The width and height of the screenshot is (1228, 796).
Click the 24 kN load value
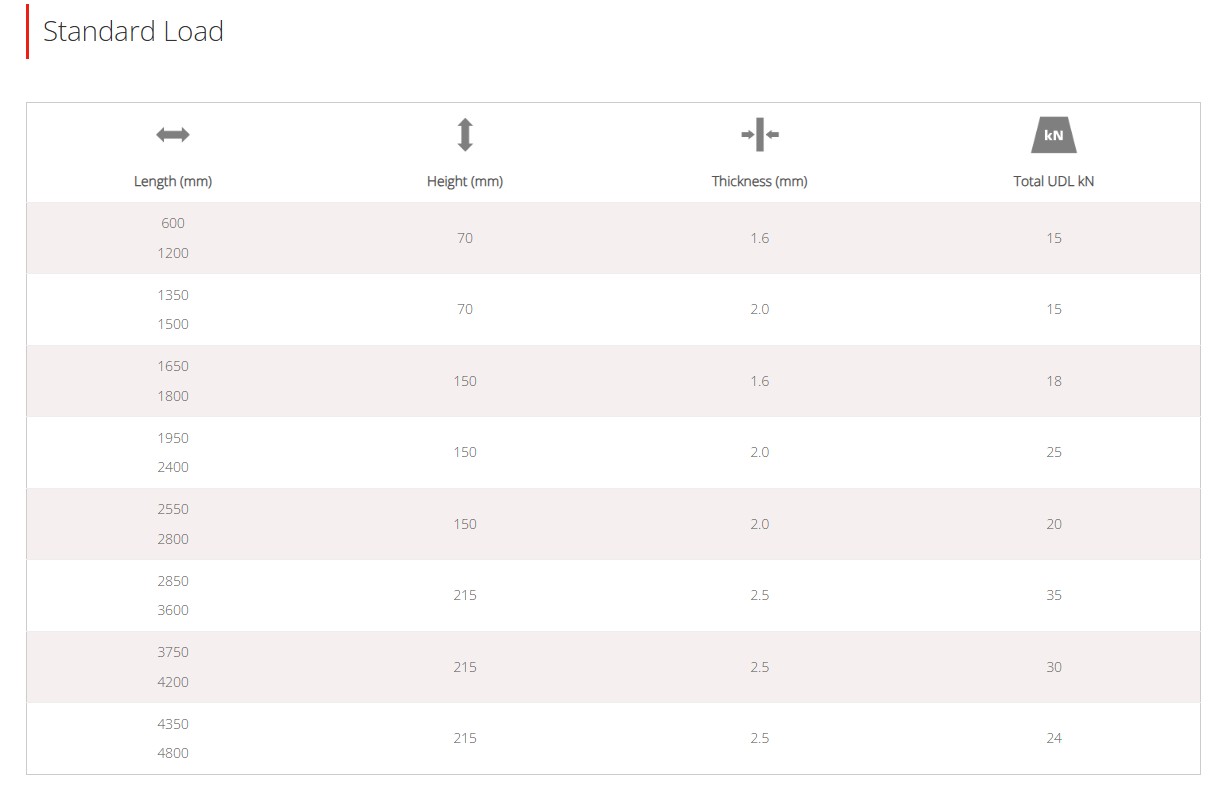coord(1054,738)
